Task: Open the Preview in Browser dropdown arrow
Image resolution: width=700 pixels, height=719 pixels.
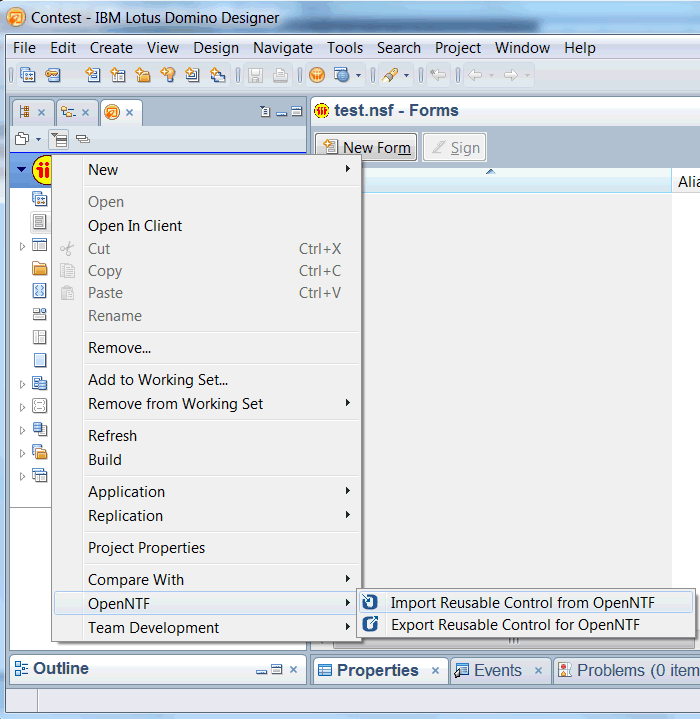Action: [x=358, y=76]
